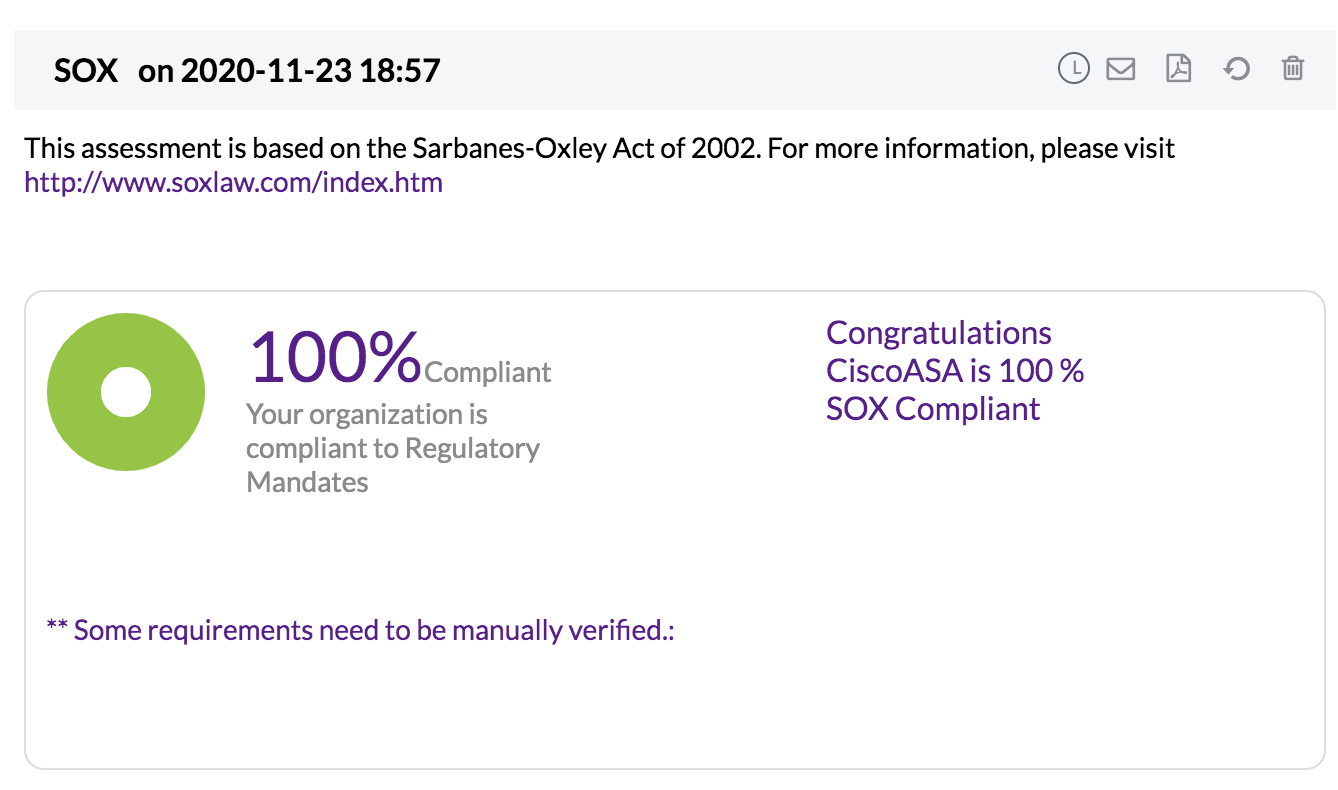The image size is (1338, 790).
Task: Click the gray Compliant label beside 100%
Action: point(488,373)
